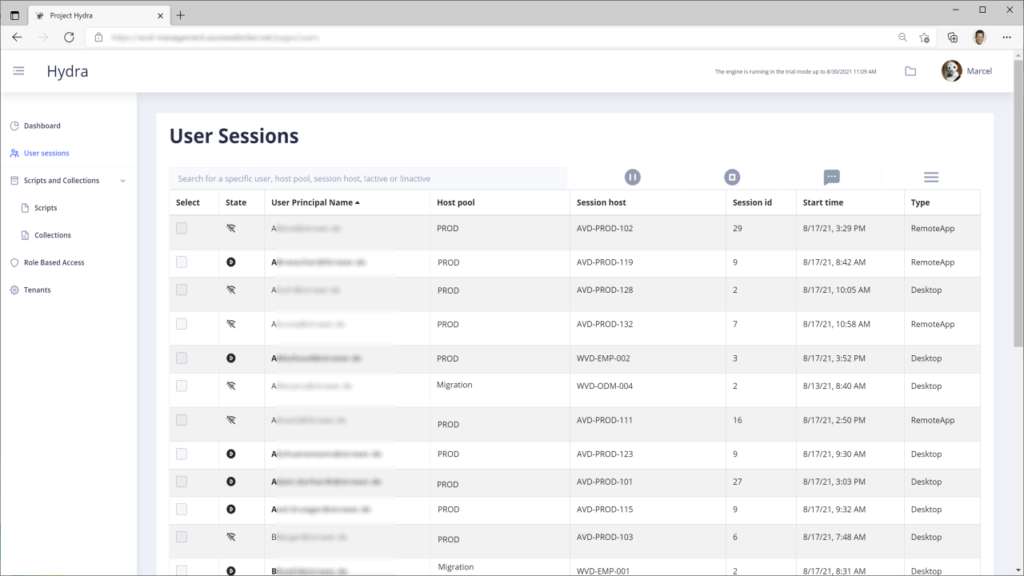Open Dashboard in the sidebar
This screenshot has height=576, width=1024.
coord(42,125)
